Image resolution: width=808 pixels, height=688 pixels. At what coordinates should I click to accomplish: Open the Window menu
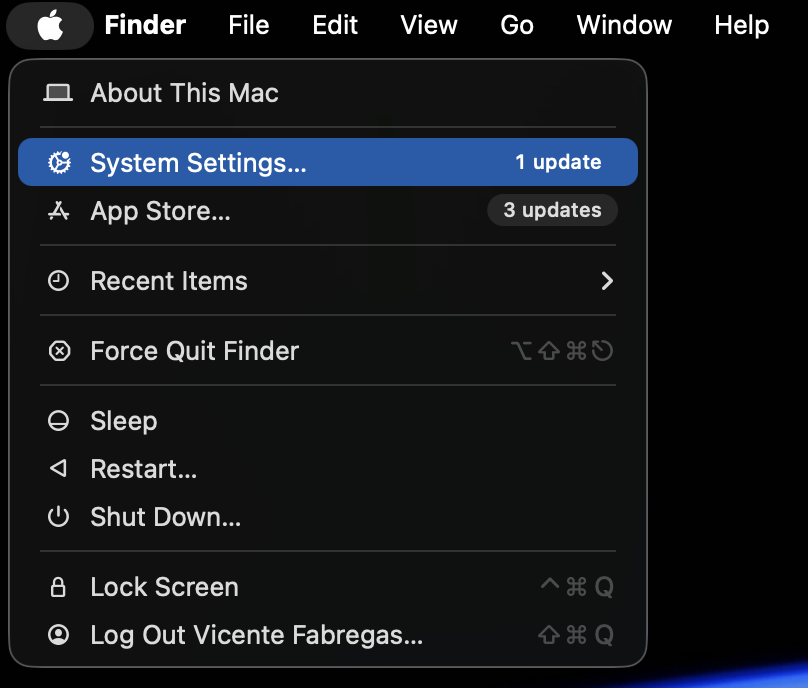coord(624,25)
